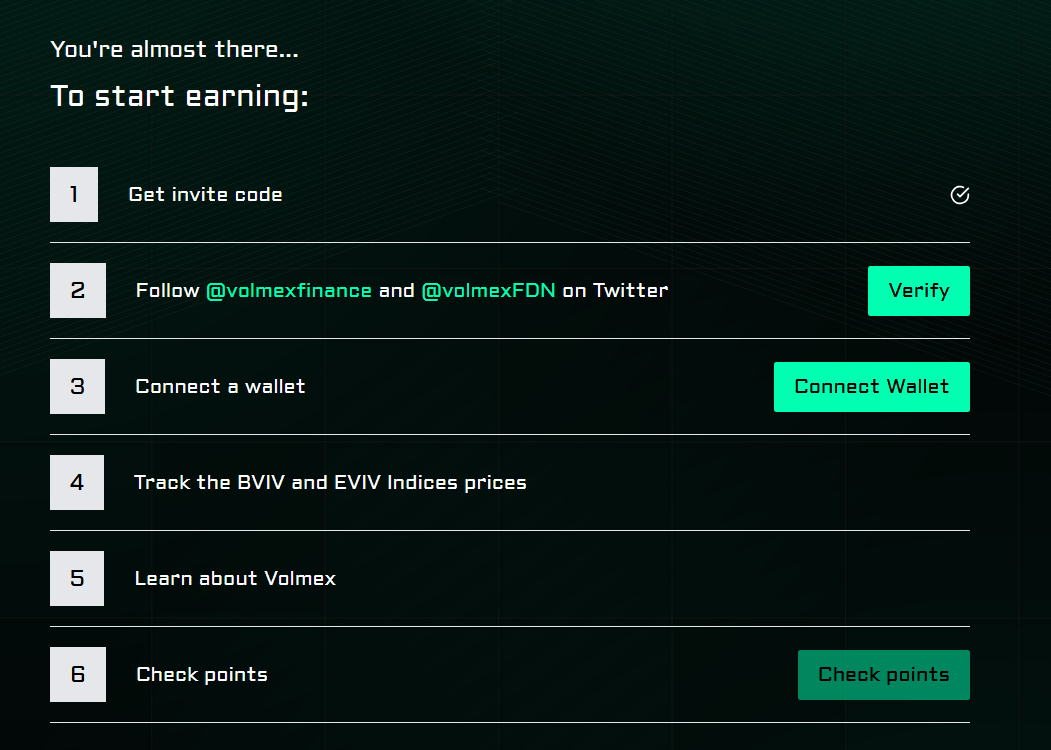The image size is (1051, 750).
Task: Select the step 6 number badge
Action: tap(77, 674)
